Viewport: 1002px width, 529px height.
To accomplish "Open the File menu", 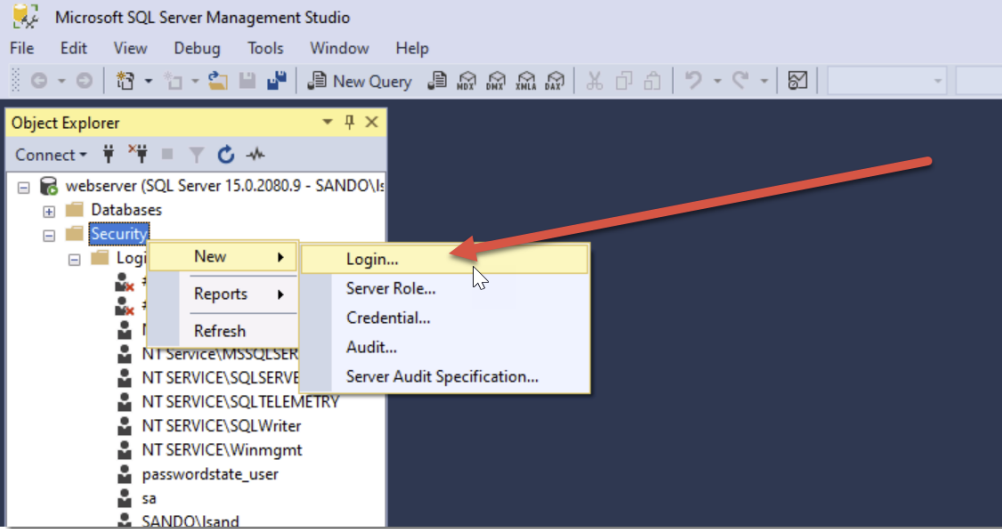I will tap(22, 49).
